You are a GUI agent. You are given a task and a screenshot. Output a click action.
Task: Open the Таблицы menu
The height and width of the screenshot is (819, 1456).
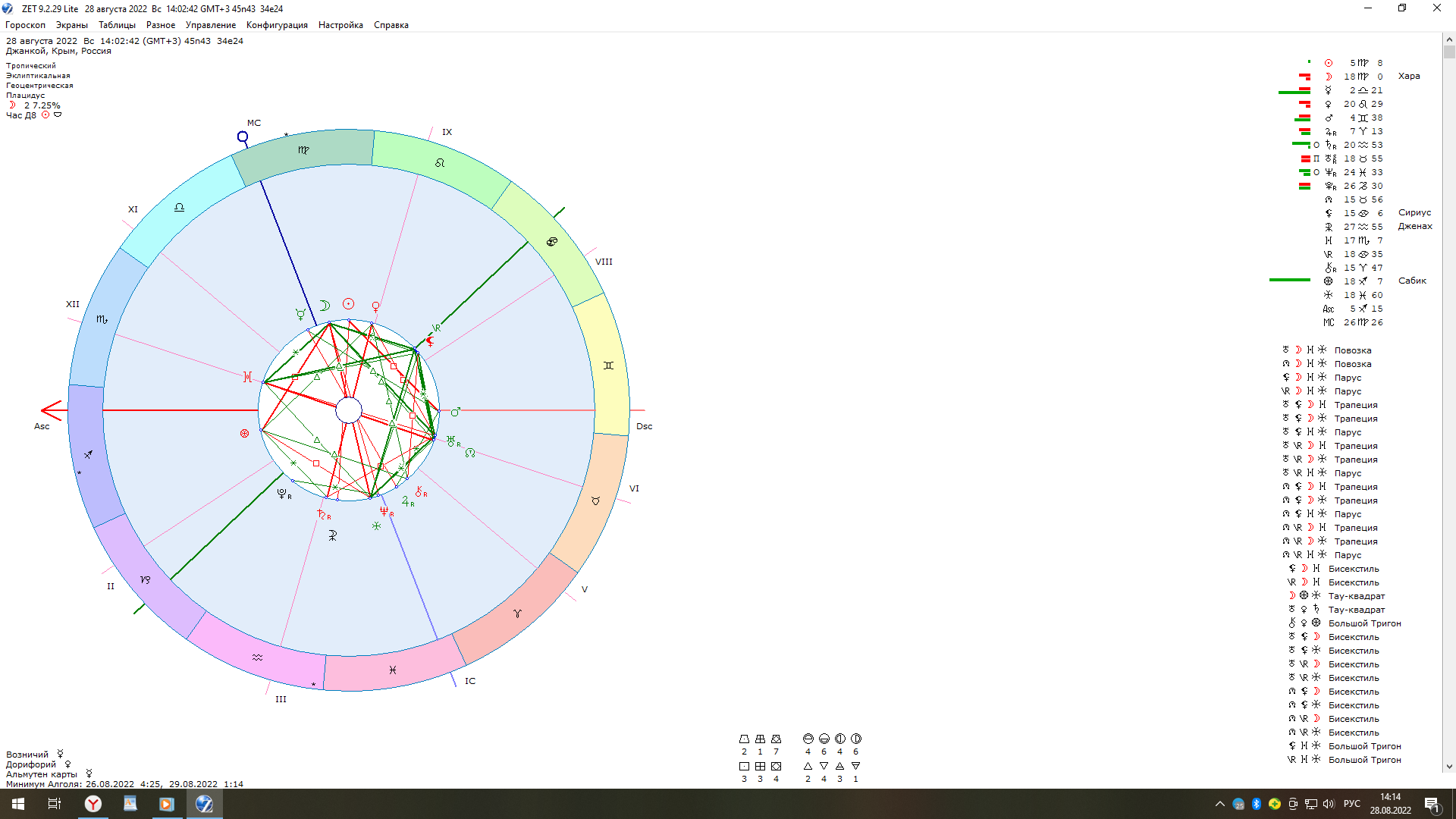point(117,25)
